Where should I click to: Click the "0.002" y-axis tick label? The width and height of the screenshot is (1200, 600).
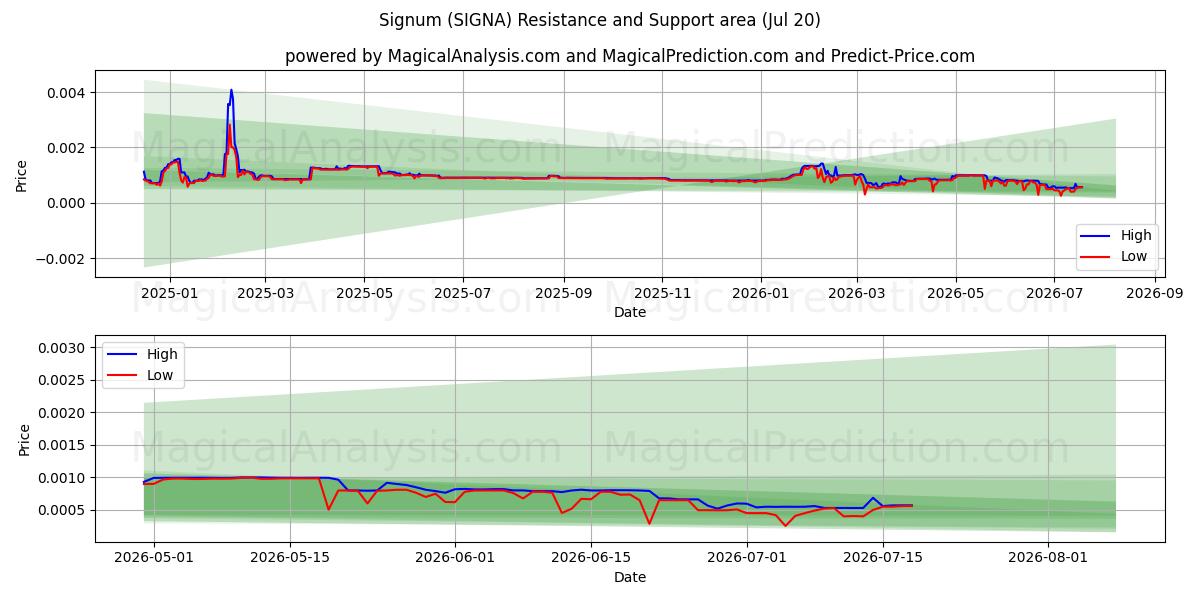click(x=68, y=148)
